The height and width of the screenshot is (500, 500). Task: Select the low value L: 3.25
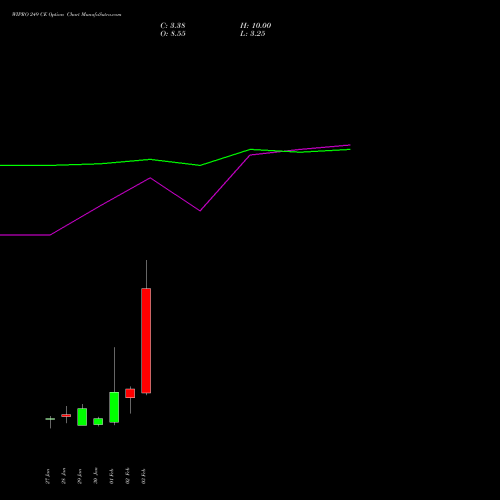pyautogui.click(x=253, y=34)
